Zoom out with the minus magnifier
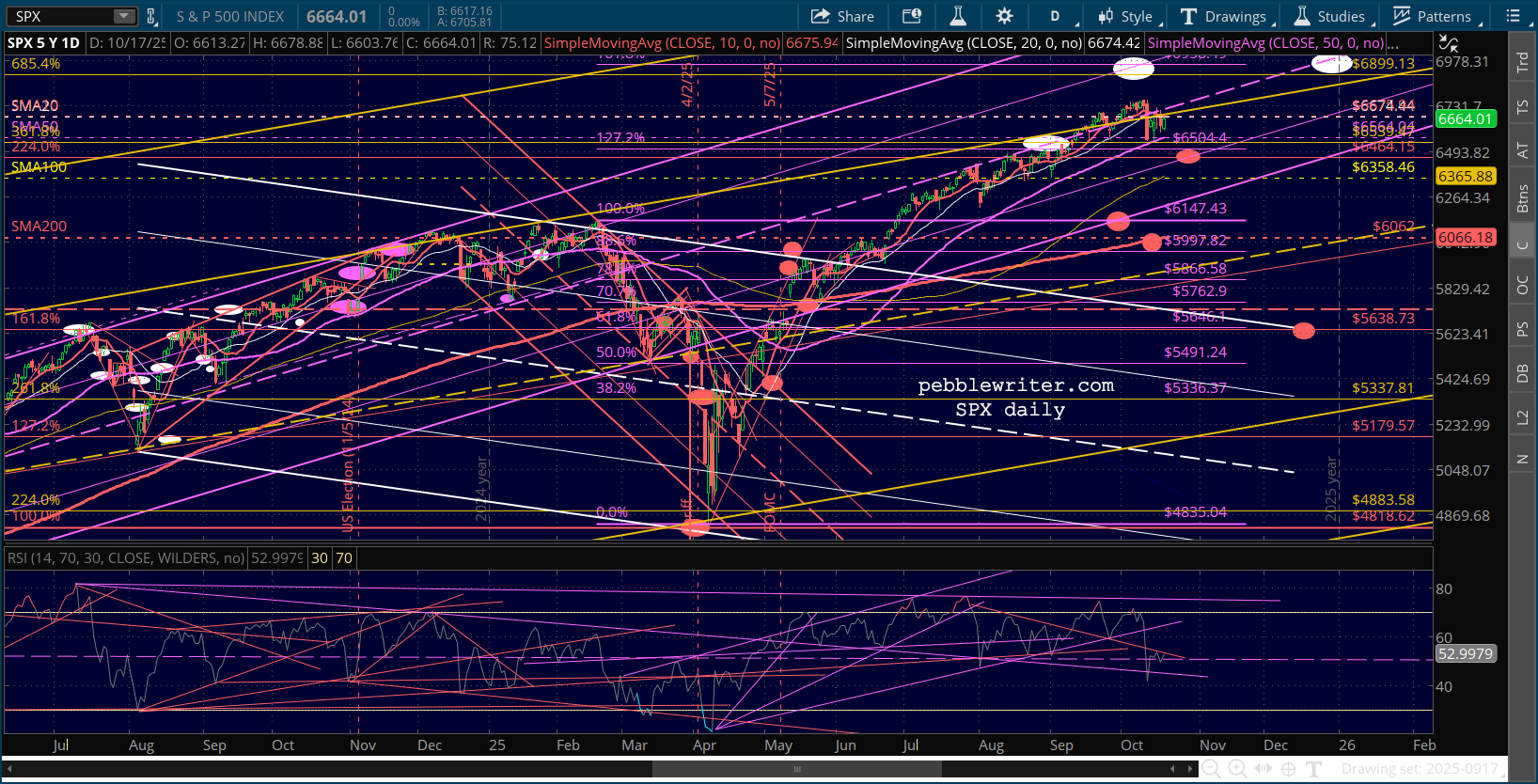 pos(1212,768)
